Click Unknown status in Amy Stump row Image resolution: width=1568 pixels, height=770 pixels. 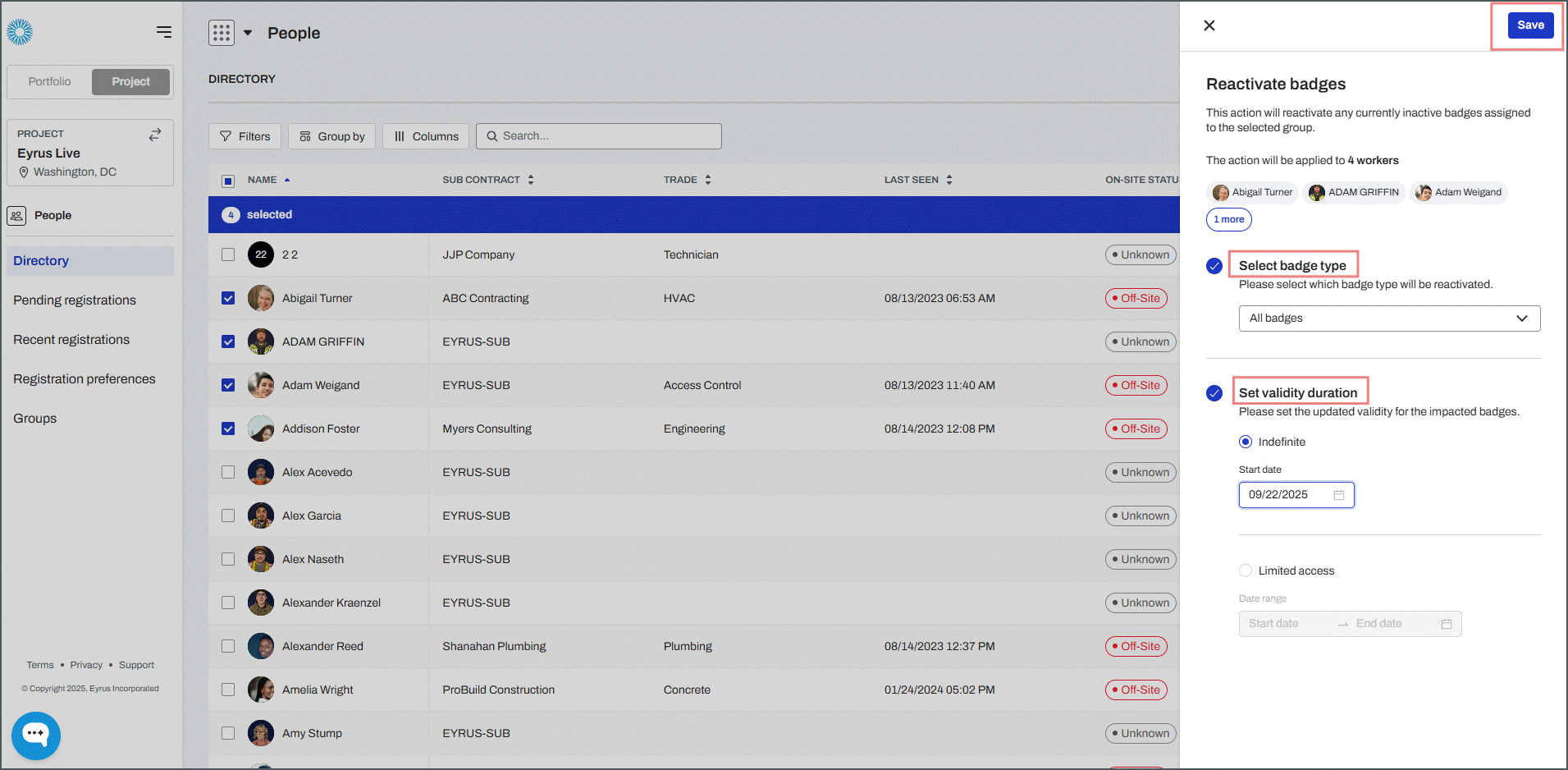[x=1141, y=733]
